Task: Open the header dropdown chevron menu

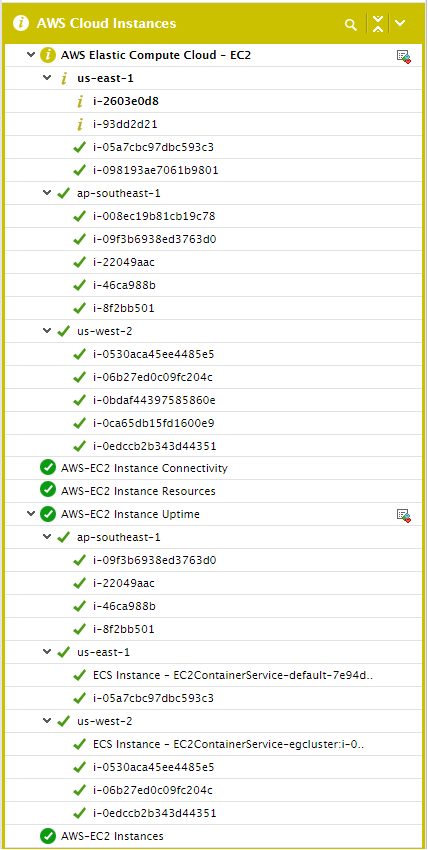Action: point(400,23)
